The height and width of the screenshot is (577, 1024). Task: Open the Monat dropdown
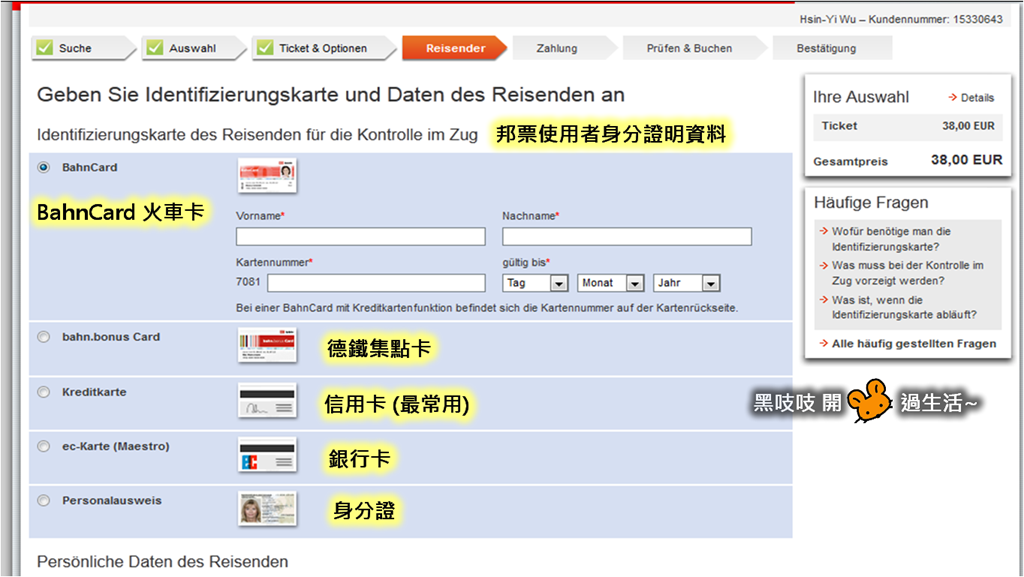click(x=610, y=283)
